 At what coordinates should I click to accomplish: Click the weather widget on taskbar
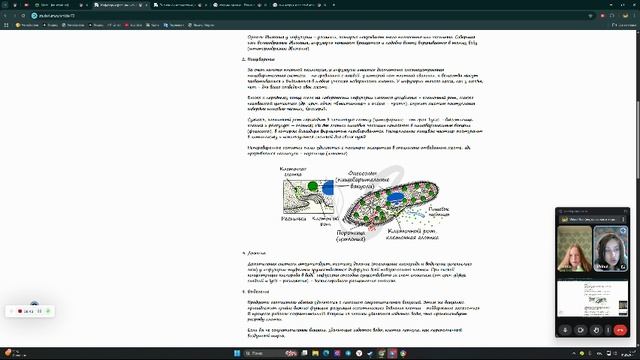pyautogui.click(x=15, y=353)
